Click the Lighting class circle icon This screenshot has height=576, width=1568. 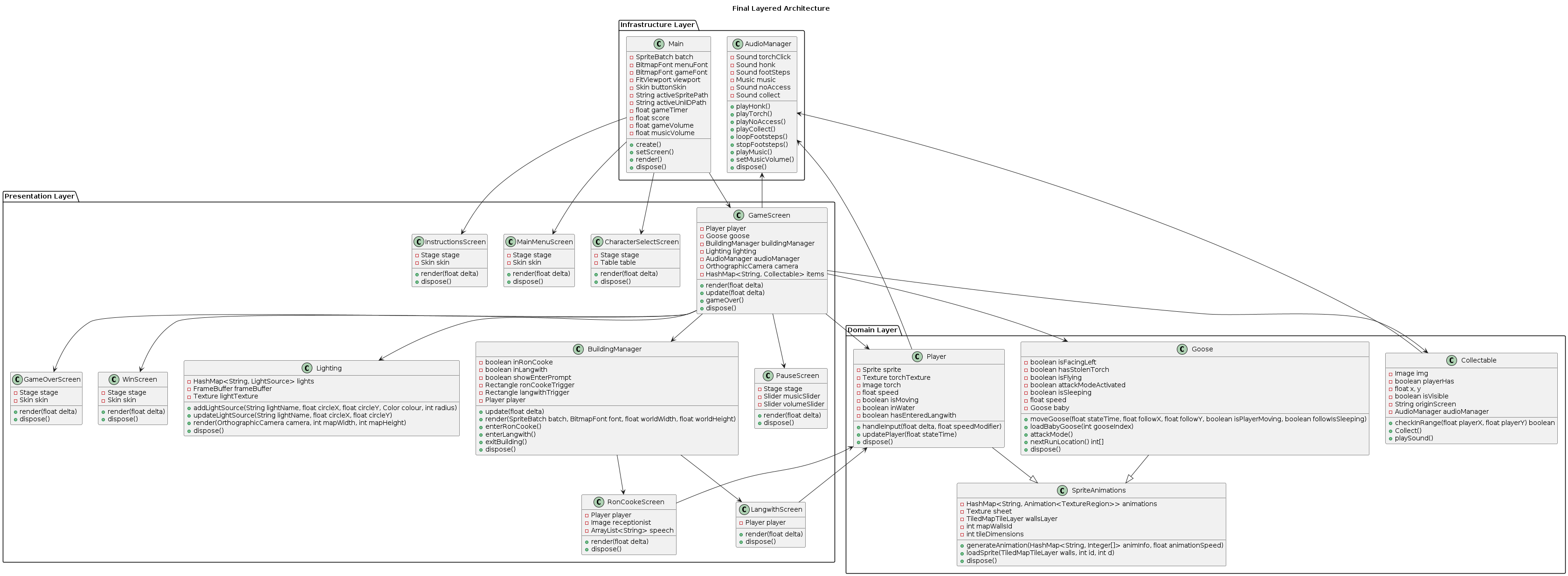306,368
